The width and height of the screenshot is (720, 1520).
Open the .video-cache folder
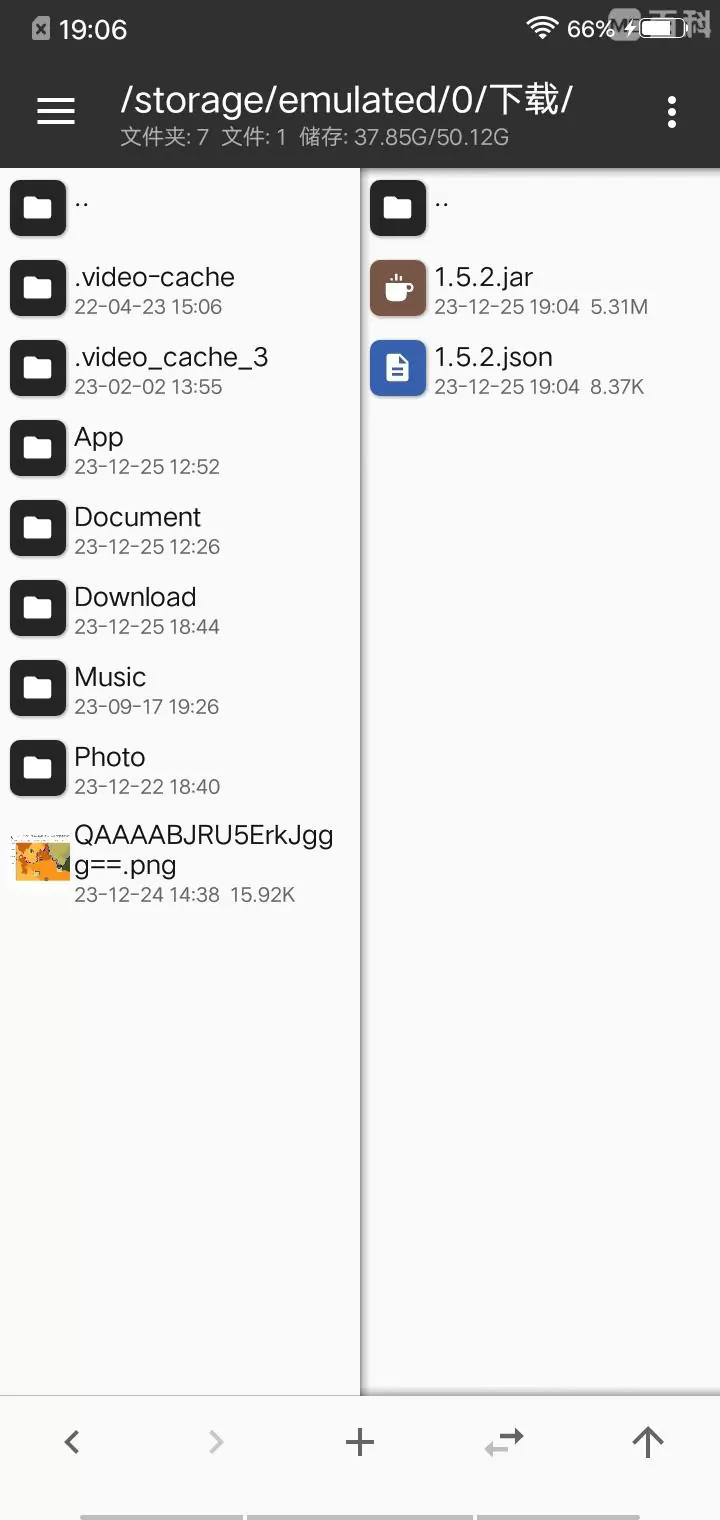click(180, 288)
